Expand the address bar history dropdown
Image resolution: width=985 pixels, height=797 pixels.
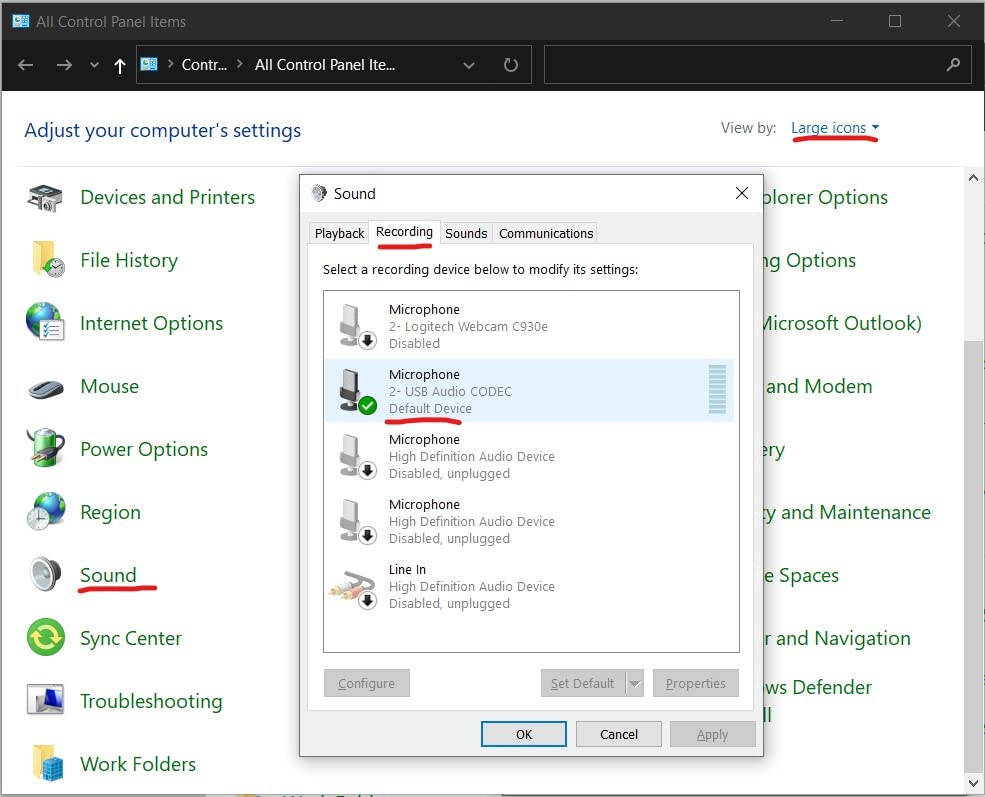pyautogui.click(x=469, y=65)
